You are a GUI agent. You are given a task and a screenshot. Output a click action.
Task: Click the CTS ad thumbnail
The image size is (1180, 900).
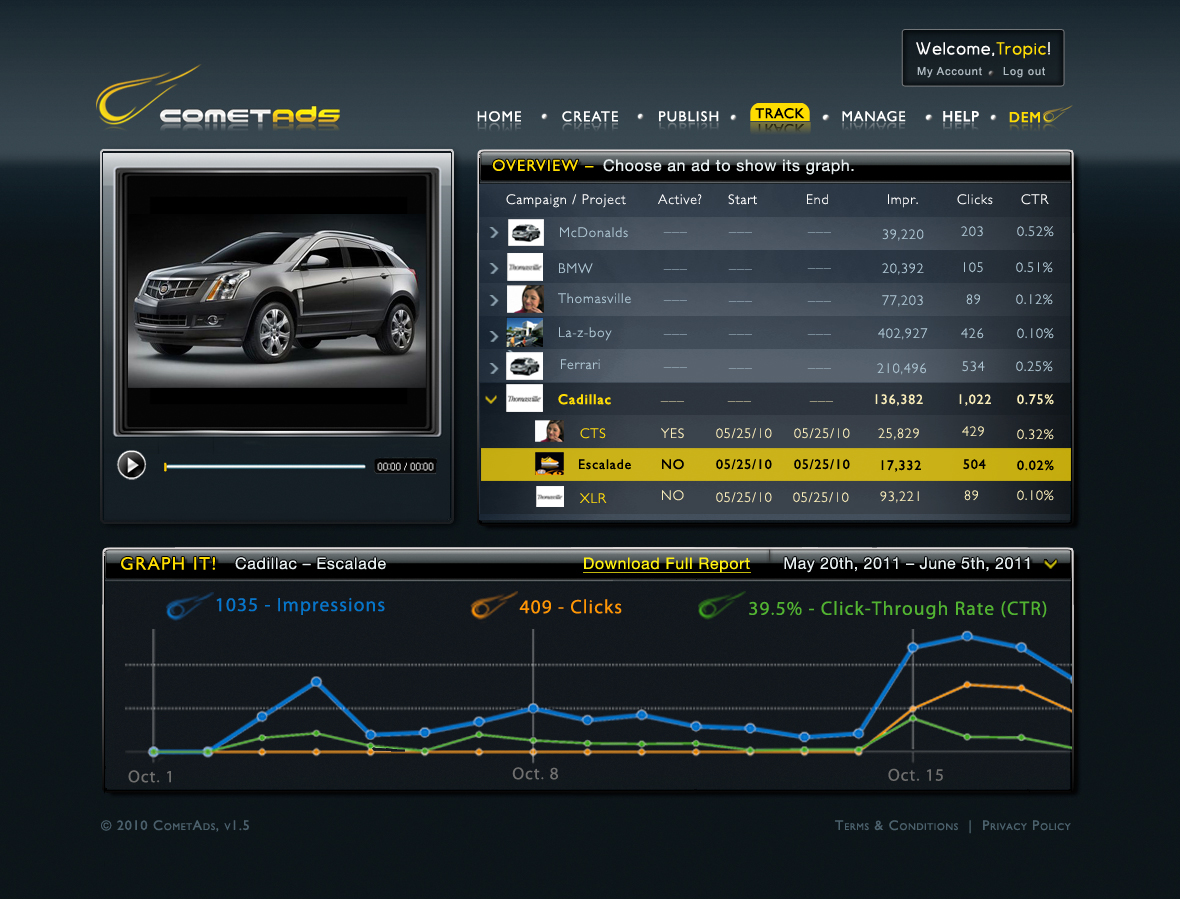pyautogui.click(x=549, y=431)
